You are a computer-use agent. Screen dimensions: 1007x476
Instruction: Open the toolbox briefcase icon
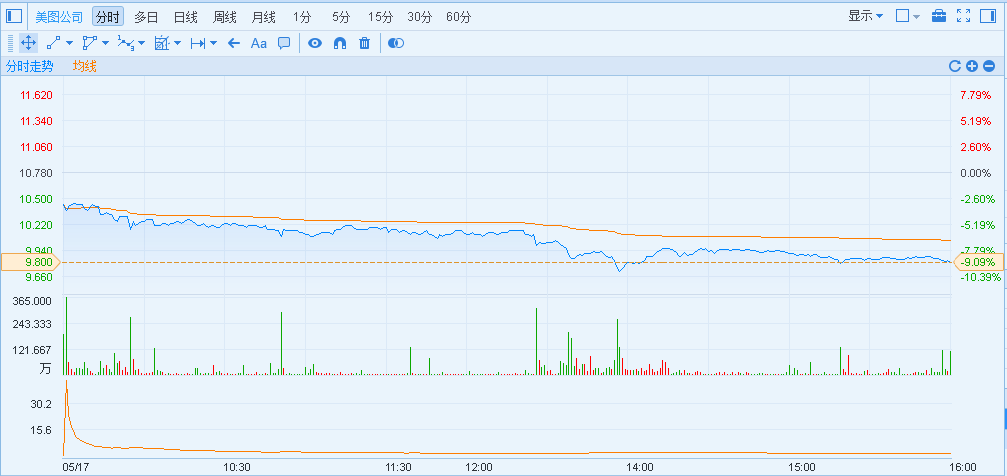939,16
